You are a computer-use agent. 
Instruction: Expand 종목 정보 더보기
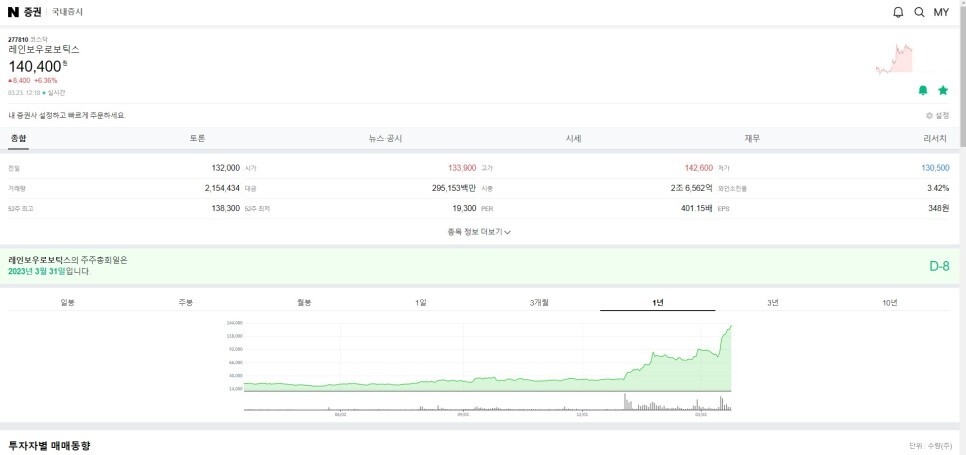pyautogui.click(x=479, y=232)
